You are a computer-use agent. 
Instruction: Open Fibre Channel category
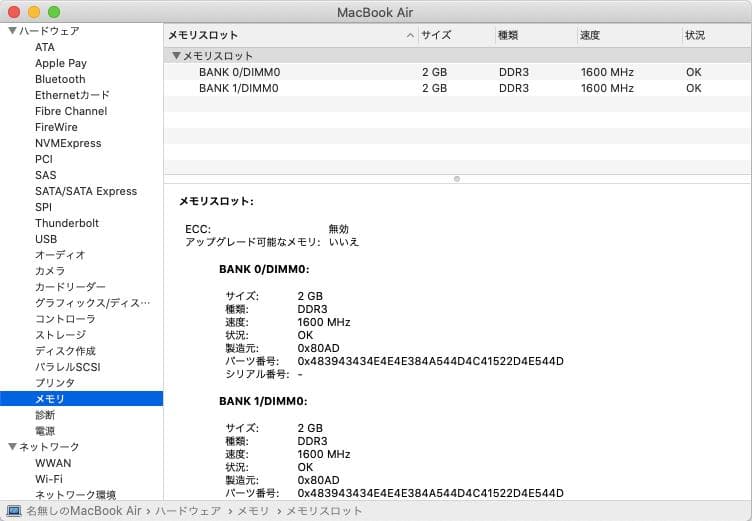pos(71,111)
